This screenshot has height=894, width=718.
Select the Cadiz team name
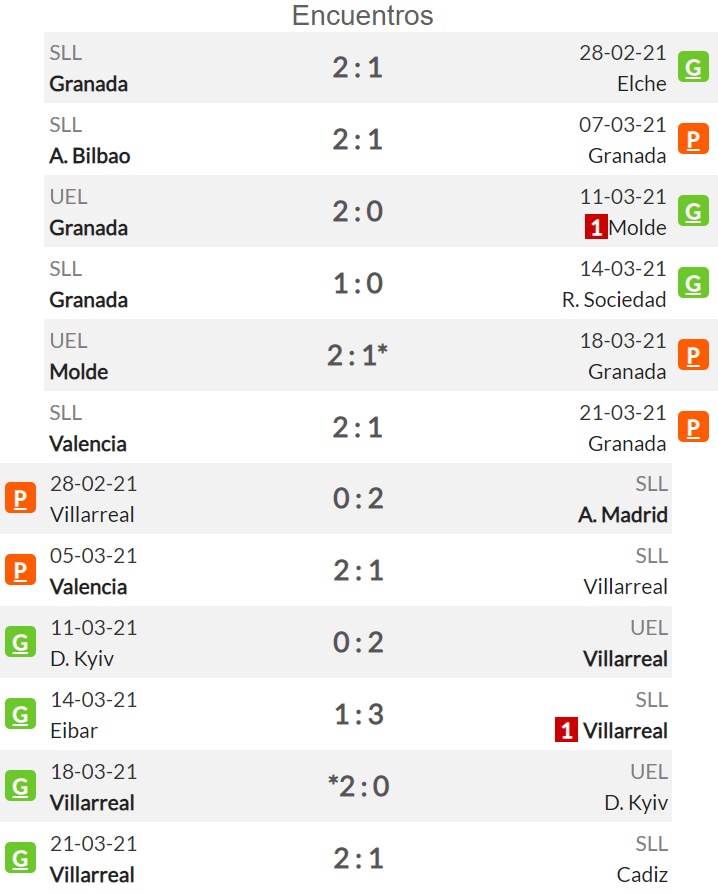(642, 874)
